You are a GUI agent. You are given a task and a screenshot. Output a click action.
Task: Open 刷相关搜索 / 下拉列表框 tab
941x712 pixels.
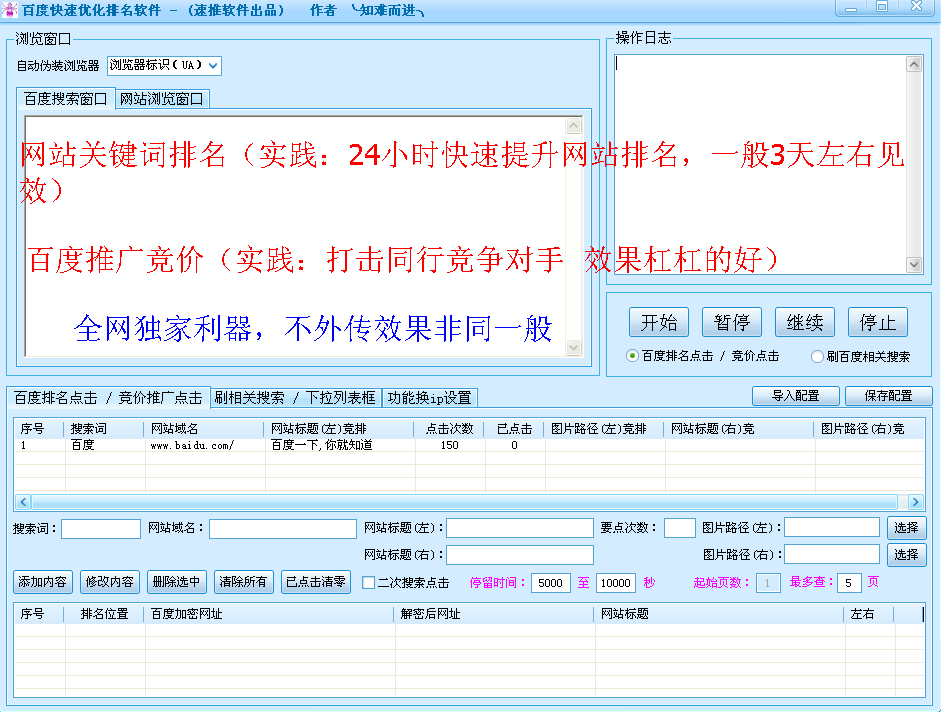[x=295, y=397]
